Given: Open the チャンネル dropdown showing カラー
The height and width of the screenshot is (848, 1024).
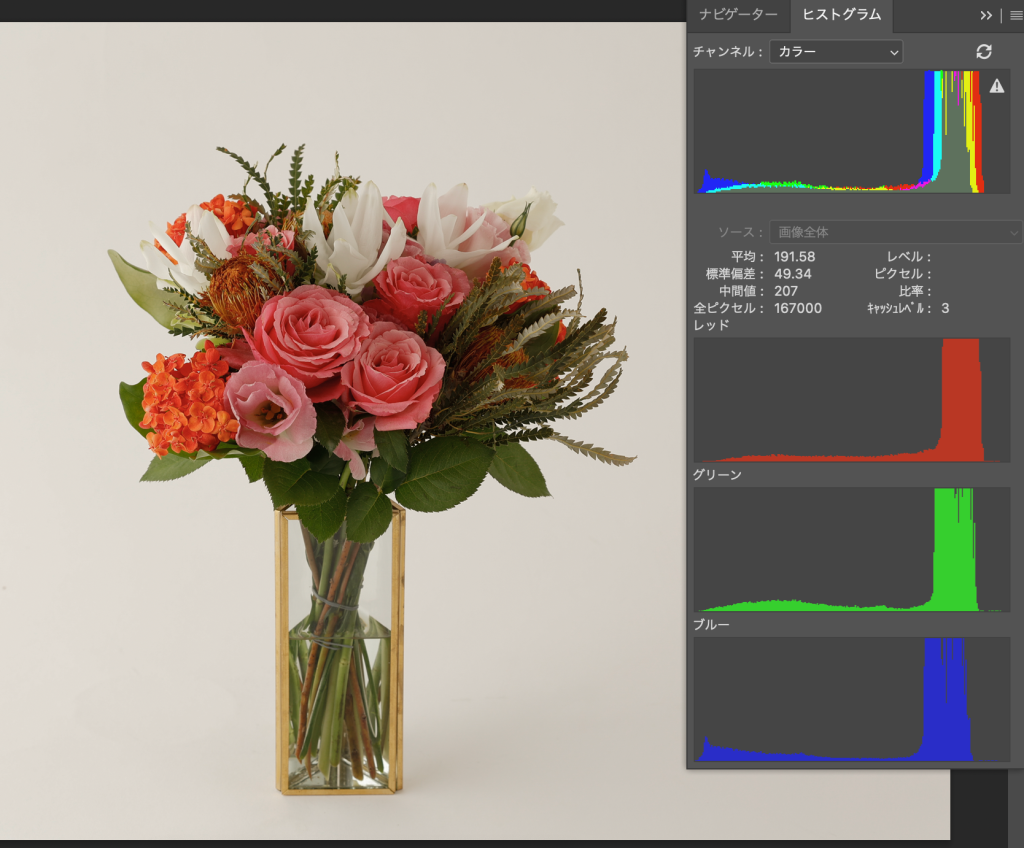Looking at the screenshot, I should pos(835,52).
